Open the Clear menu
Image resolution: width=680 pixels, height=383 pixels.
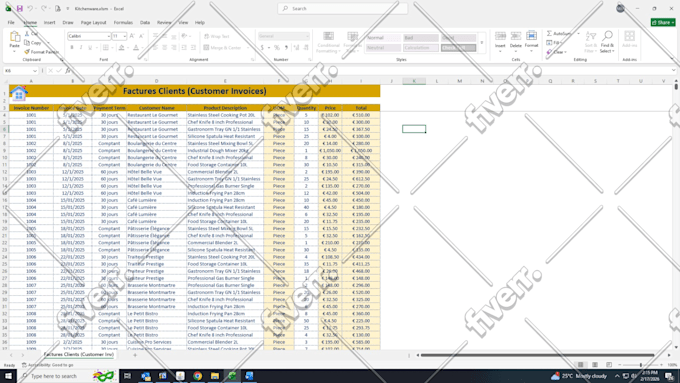point(556,52)
